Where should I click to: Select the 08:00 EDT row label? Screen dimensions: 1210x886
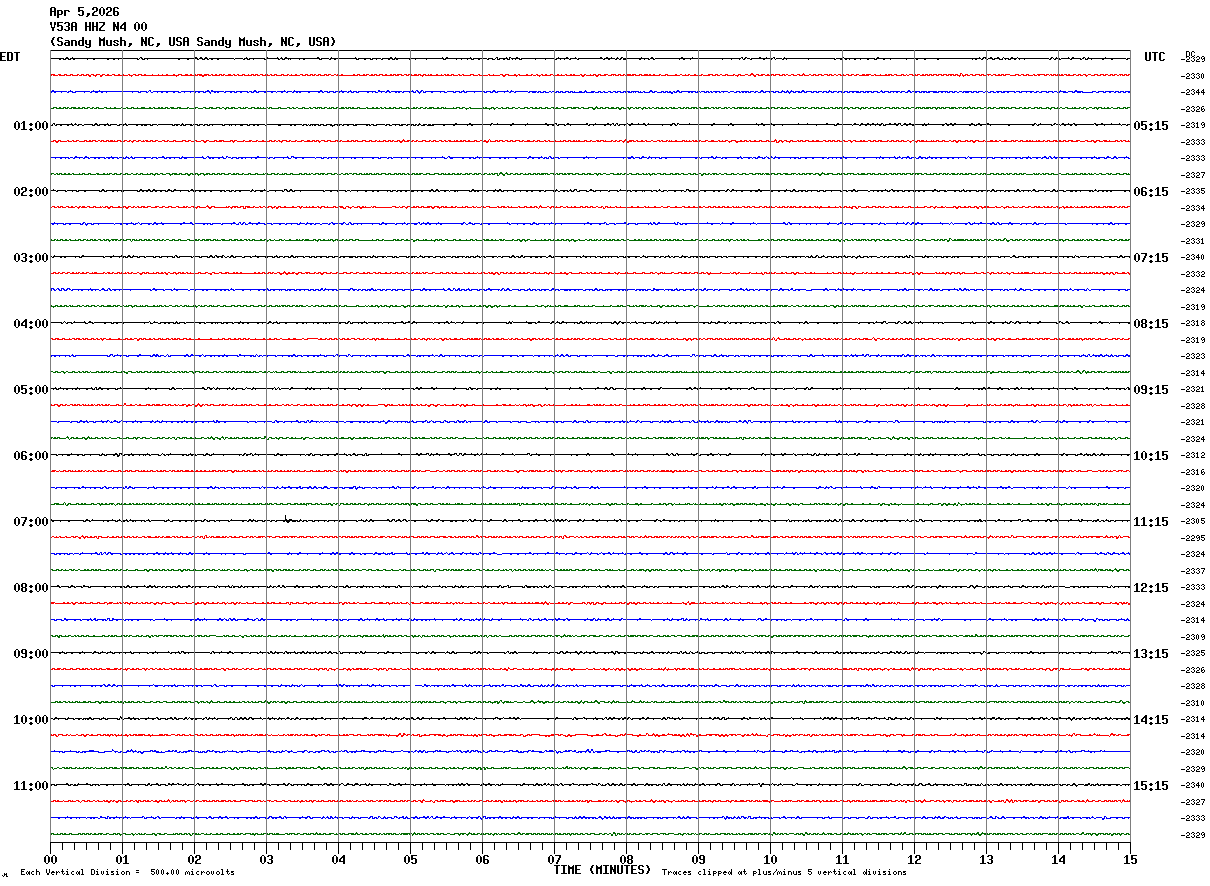tap(31, 588)
